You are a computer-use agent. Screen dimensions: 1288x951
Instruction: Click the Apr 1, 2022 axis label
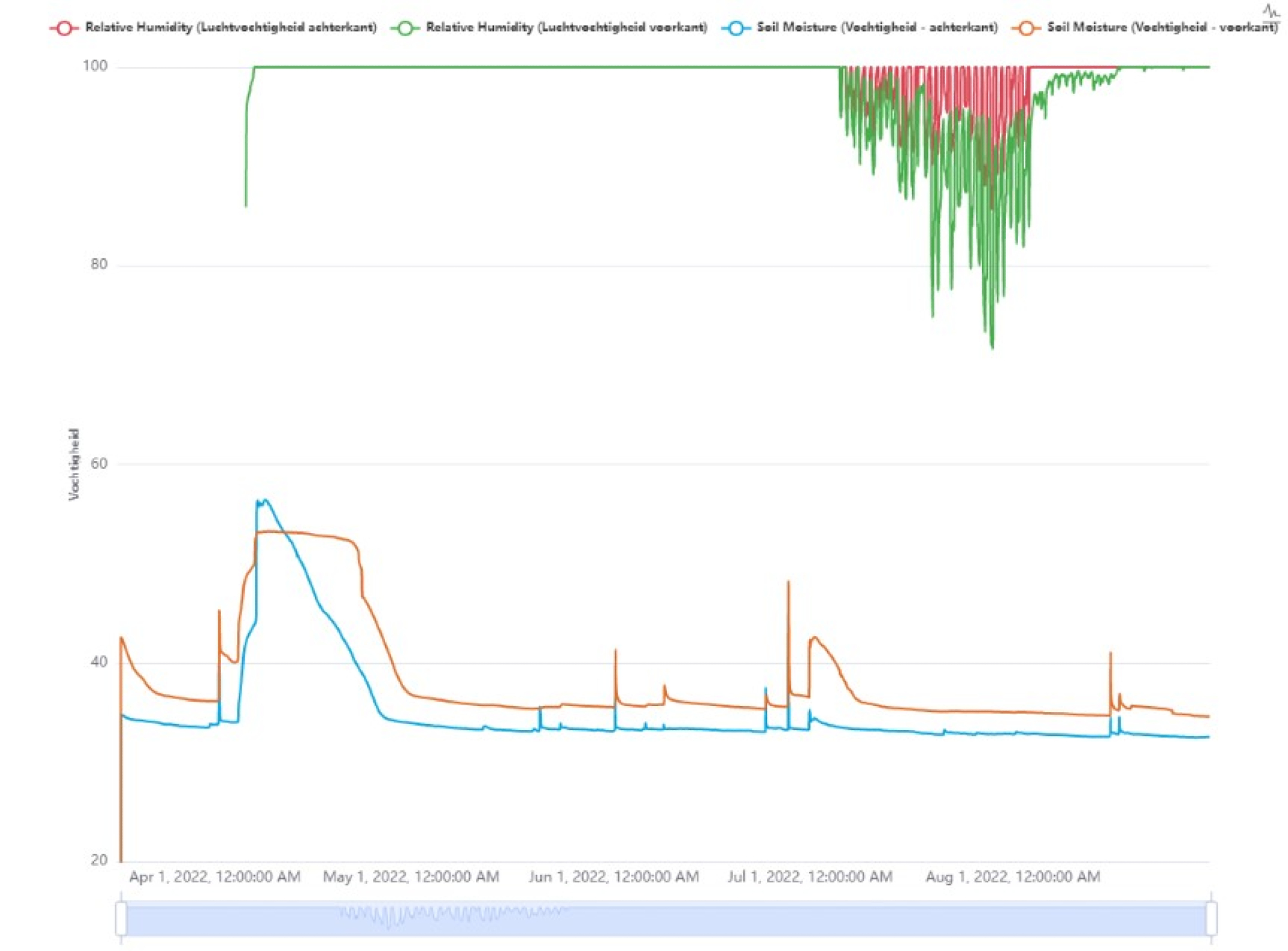(214, 877)
